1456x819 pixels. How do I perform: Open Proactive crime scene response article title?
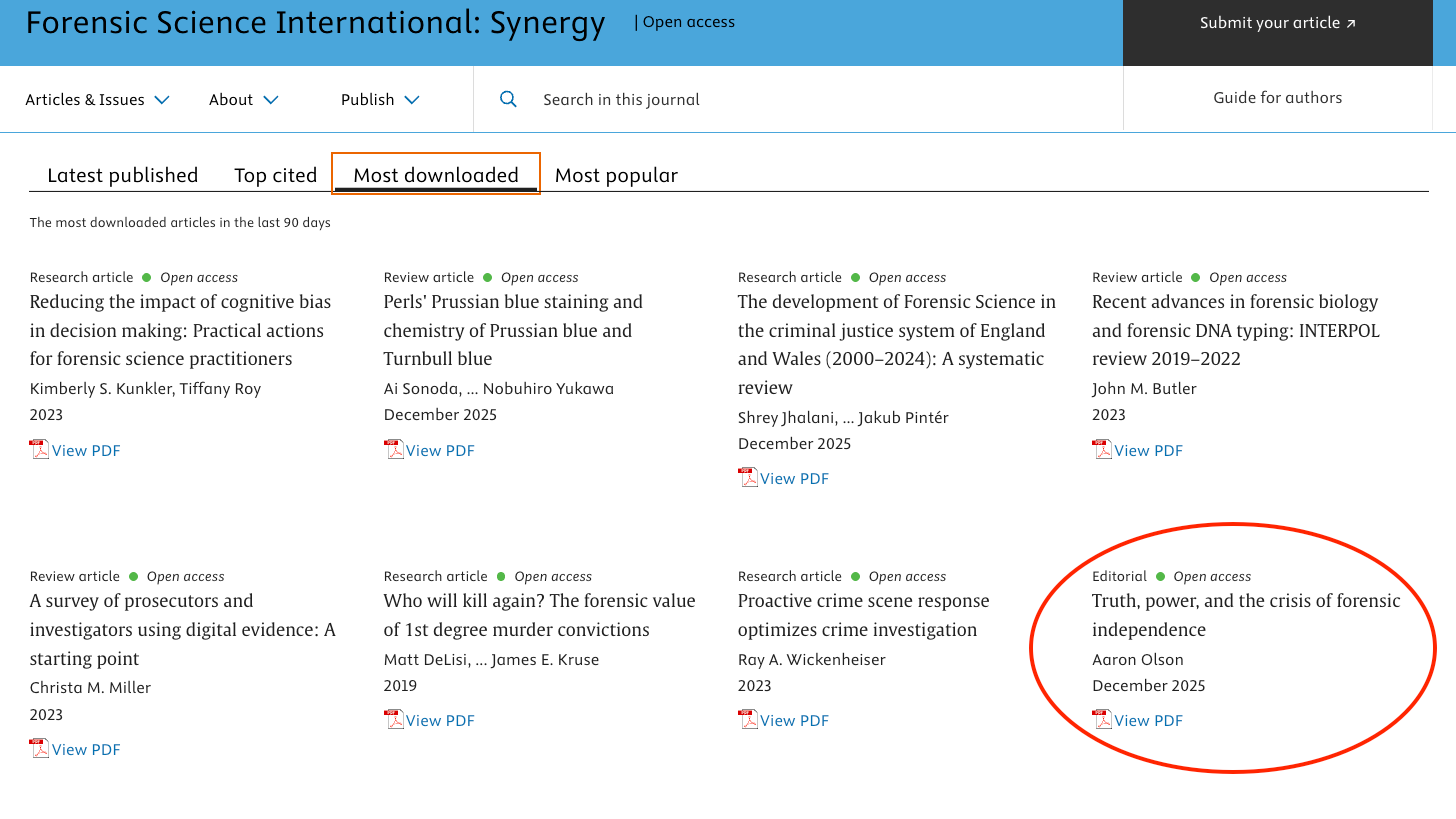click(864, 615)
